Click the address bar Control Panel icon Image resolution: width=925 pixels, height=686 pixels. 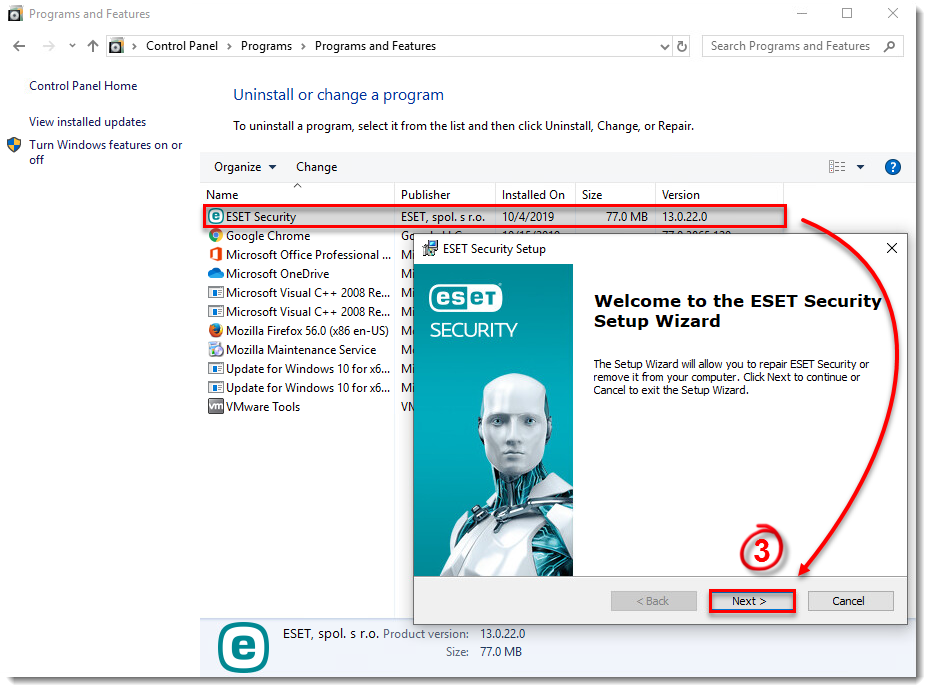(x=117, y=46)
